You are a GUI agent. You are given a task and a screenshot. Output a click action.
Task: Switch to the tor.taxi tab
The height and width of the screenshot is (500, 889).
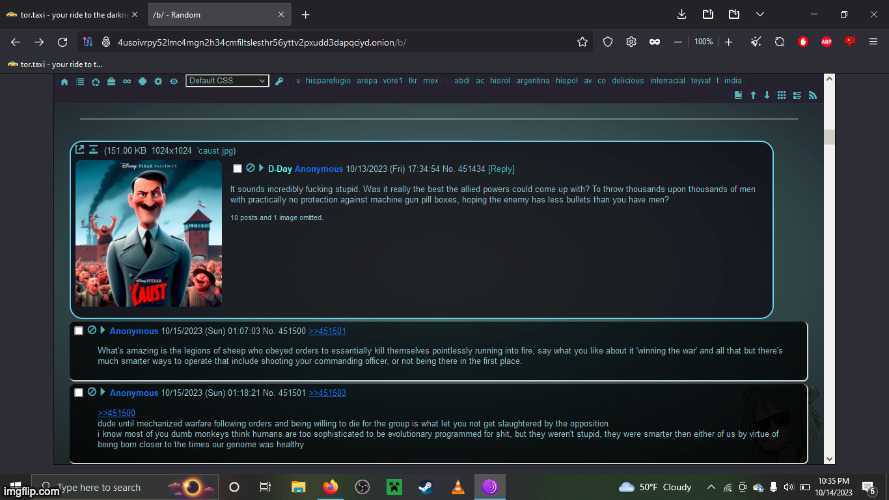point(71,15)
